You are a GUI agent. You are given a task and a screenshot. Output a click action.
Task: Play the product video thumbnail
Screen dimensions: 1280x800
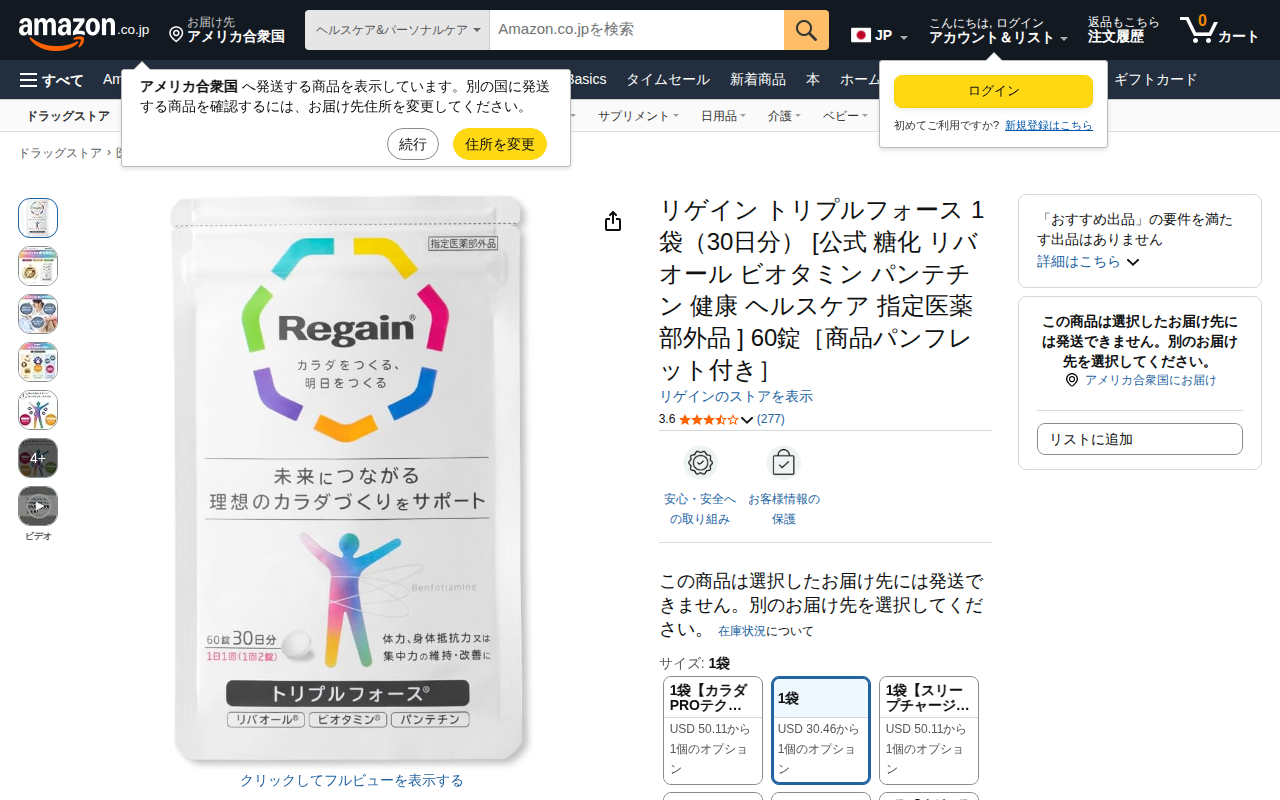coord(38,506)
